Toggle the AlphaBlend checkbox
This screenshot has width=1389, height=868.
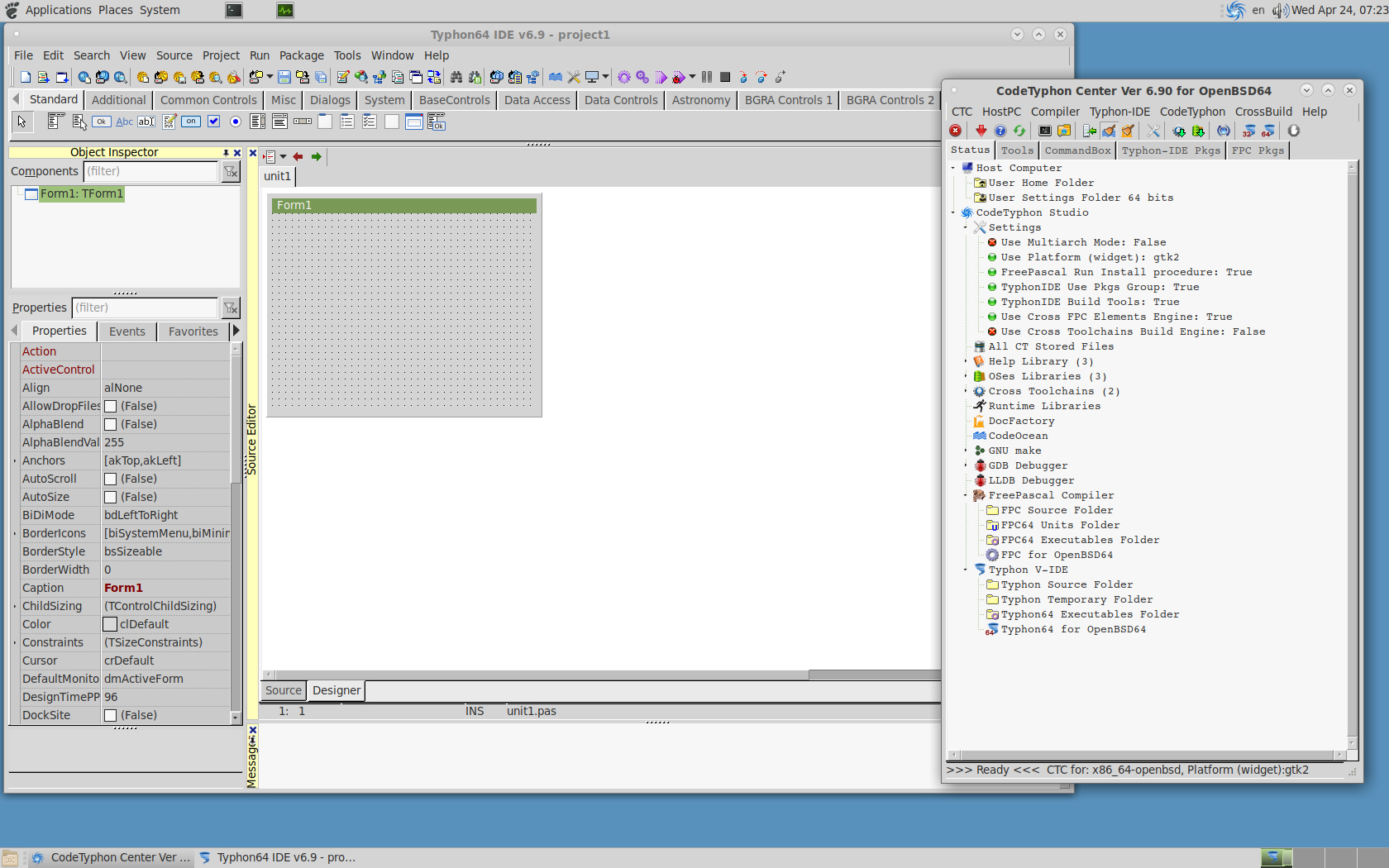pos(110,424)
